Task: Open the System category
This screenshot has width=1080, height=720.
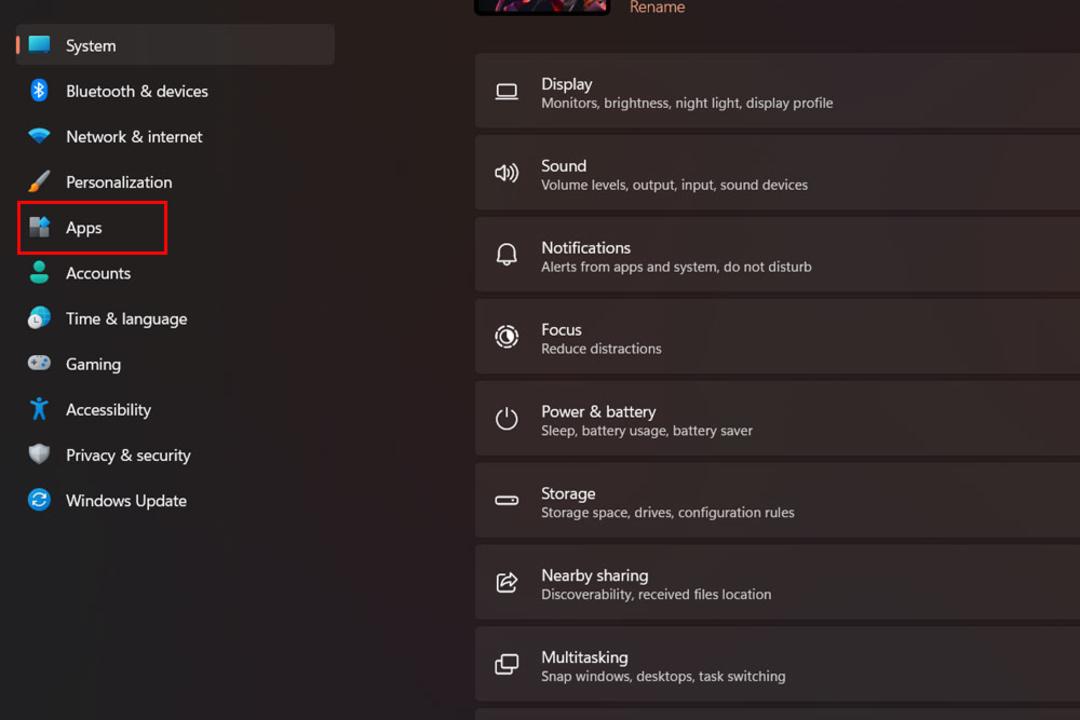Action: (x=176, y=45)
